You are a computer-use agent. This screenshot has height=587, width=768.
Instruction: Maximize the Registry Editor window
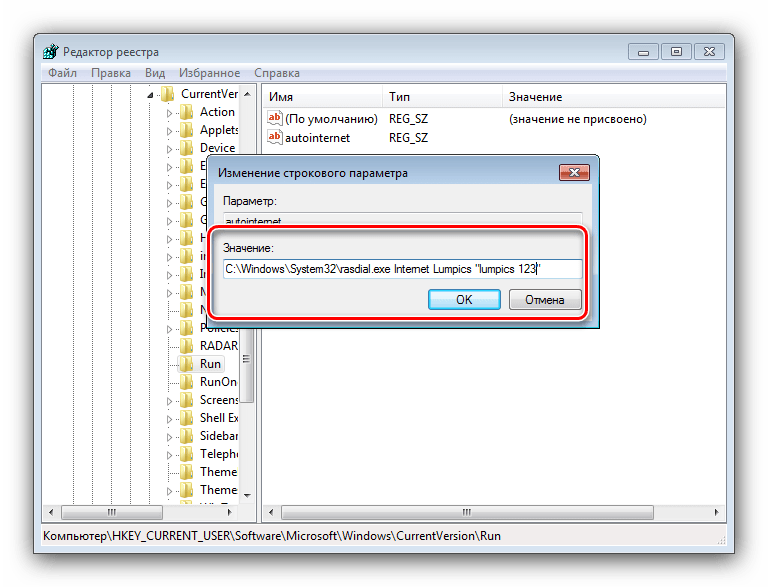click(676, 51)
